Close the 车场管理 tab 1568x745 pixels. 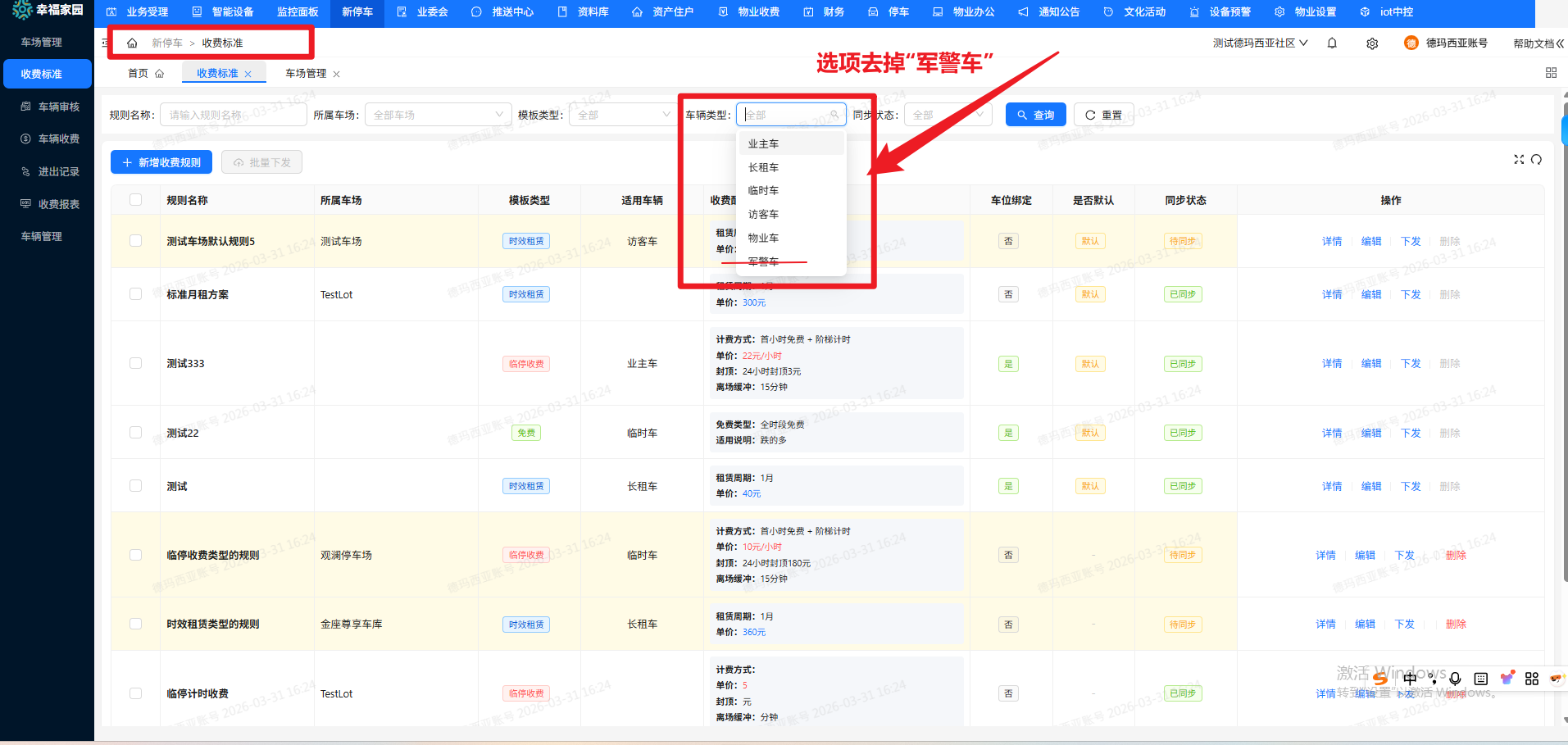[337, 75]
